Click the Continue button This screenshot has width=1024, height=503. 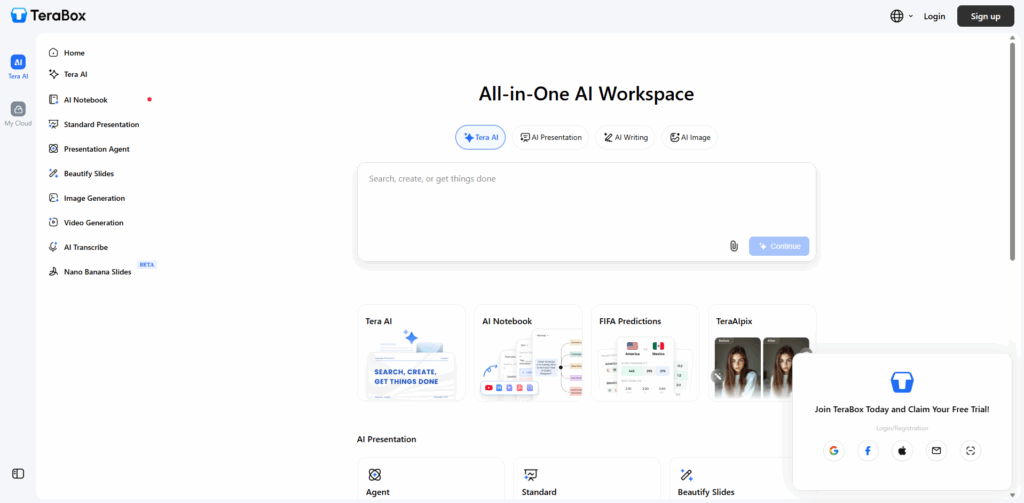click(779, 246)
